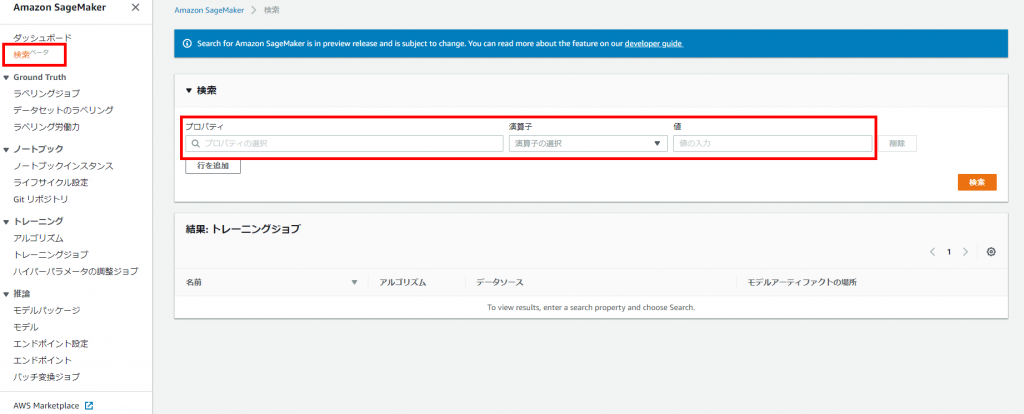Open ラベリング労働力
Screen dimensions: 1024x414
[47, 127]
